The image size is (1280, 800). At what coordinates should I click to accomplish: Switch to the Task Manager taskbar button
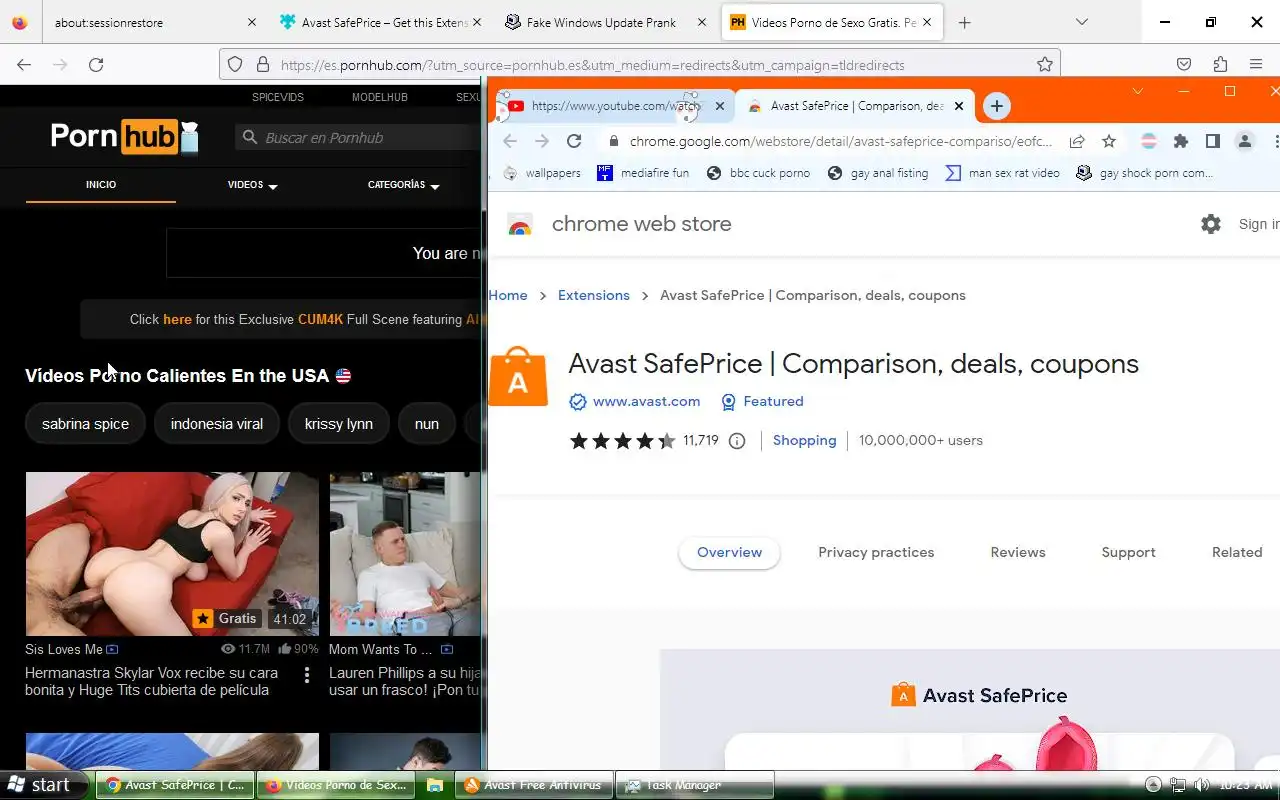(x=695, y=785)
